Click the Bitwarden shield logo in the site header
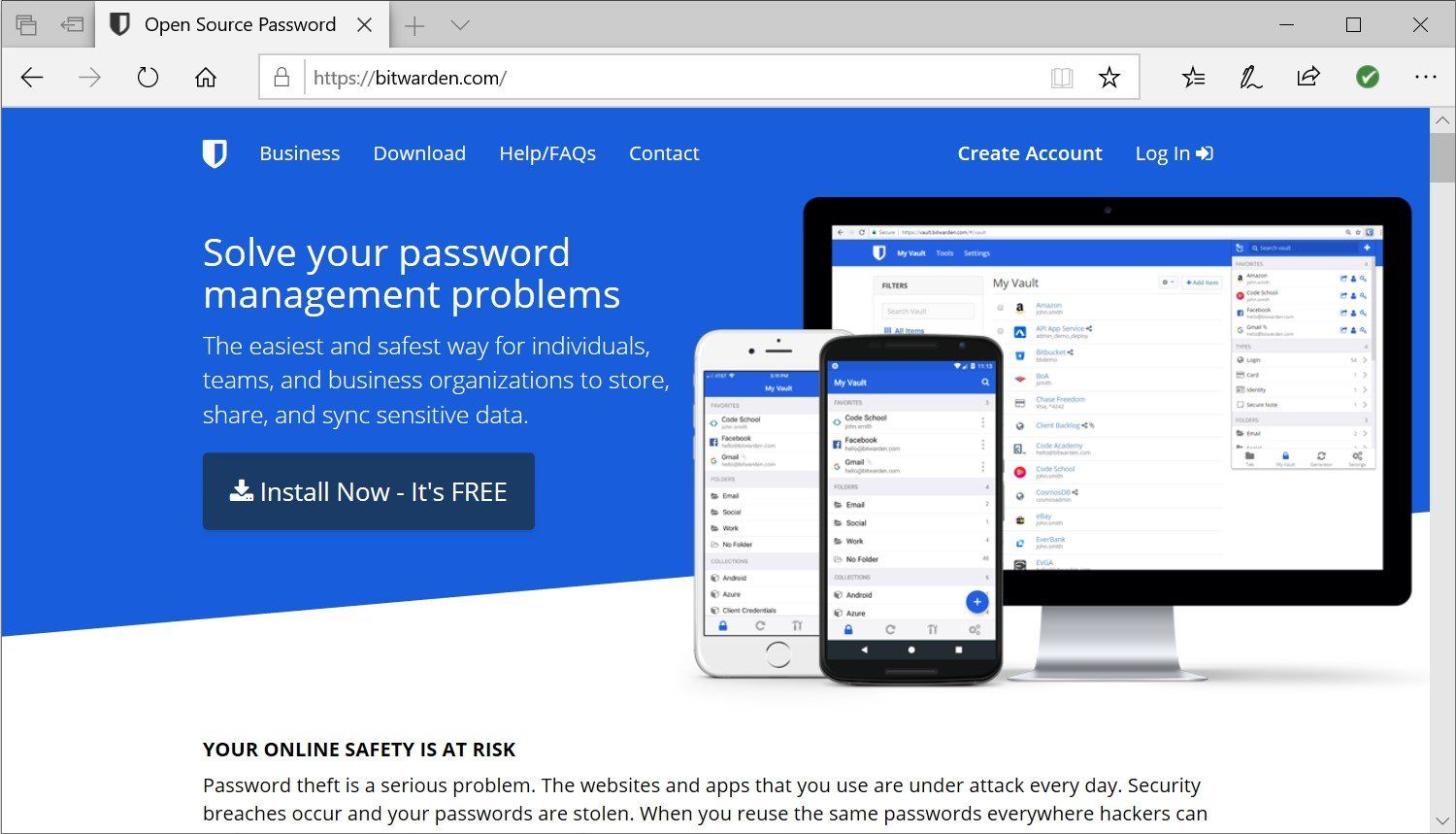1456x834 pixels. 215,153
